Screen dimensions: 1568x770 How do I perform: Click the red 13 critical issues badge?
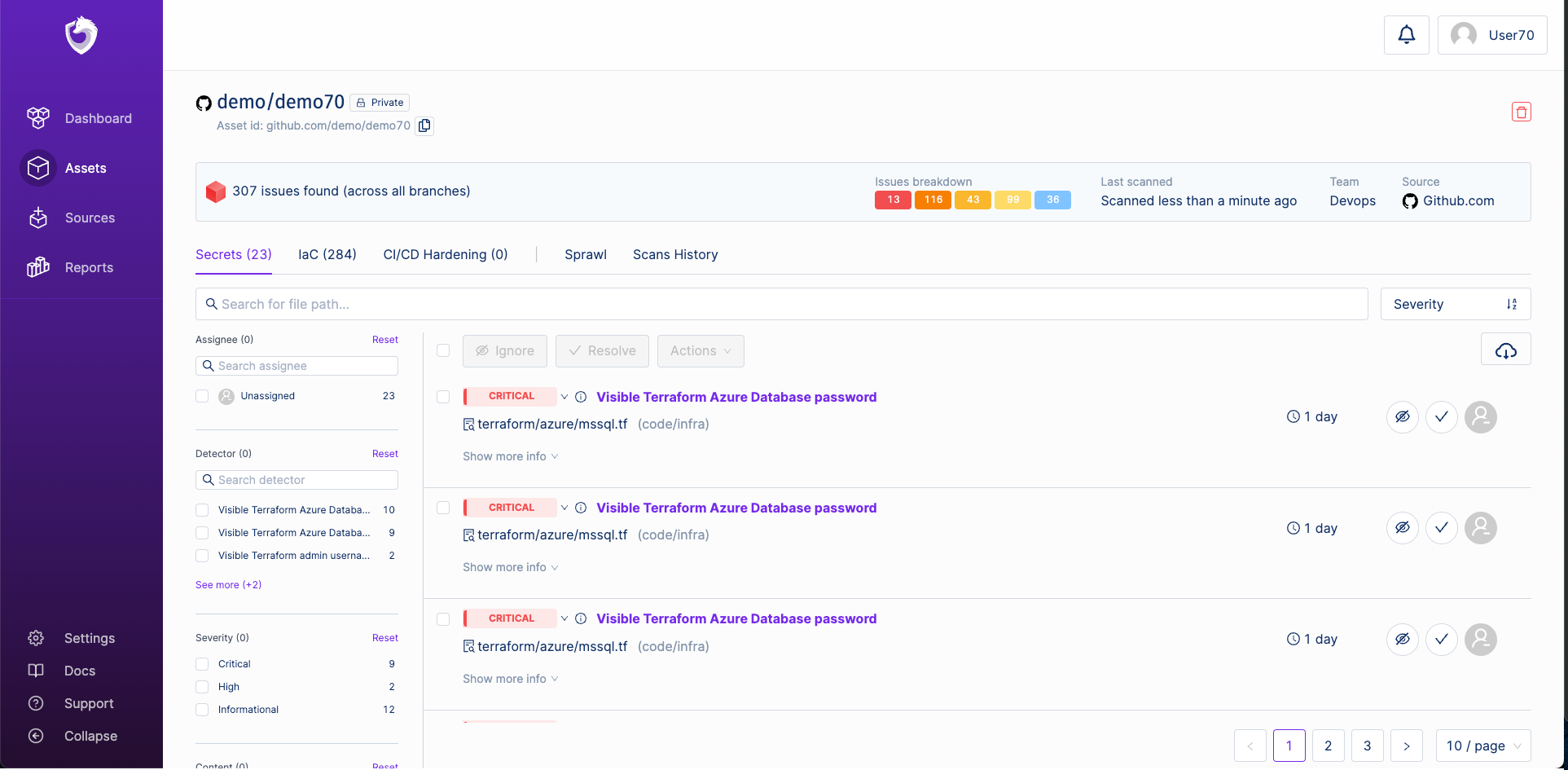[x=894, y=200]
